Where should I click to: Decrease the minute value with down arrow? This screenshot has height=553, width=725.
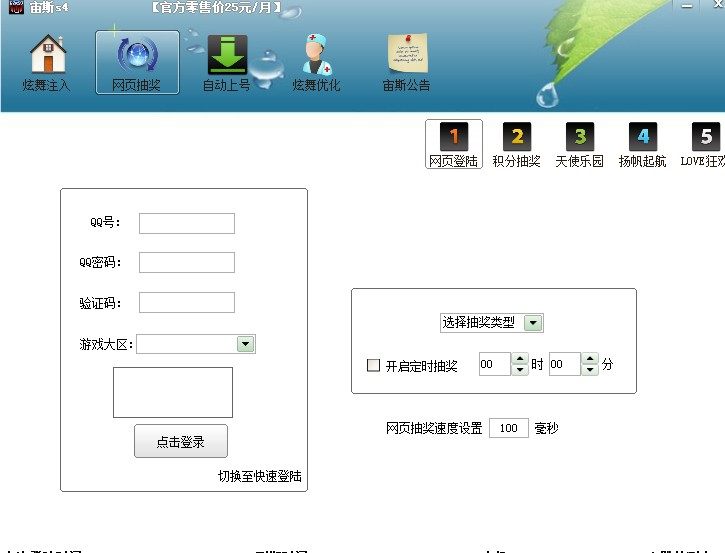(590, 371)
